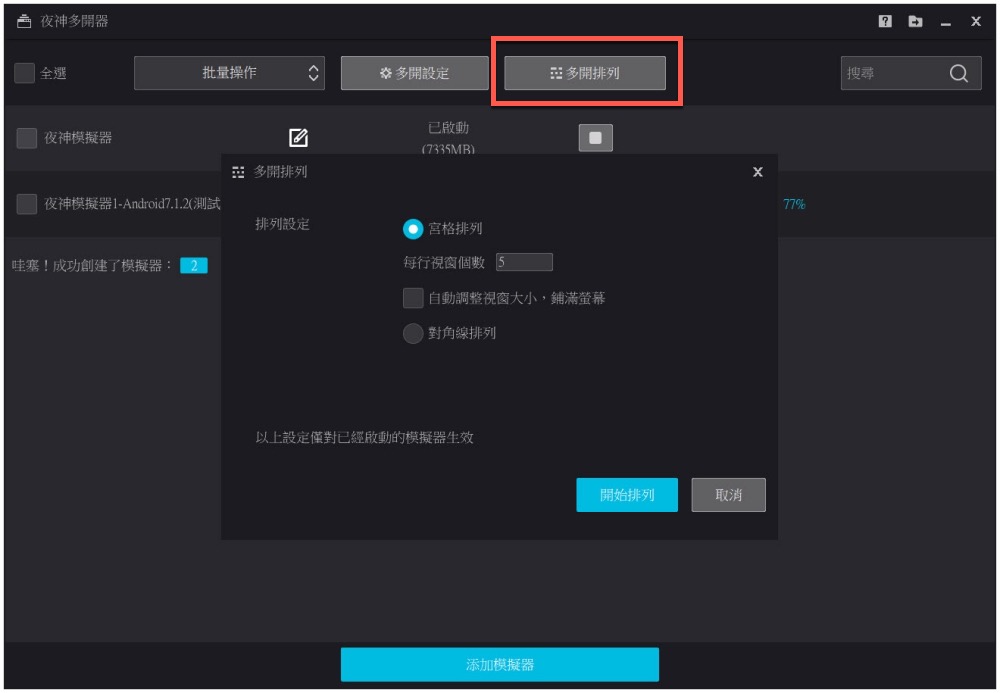Focus the 每行視窗個數 number field
Image resolution: width=1000 pixels, height=693 pixels.
(524, 262)
